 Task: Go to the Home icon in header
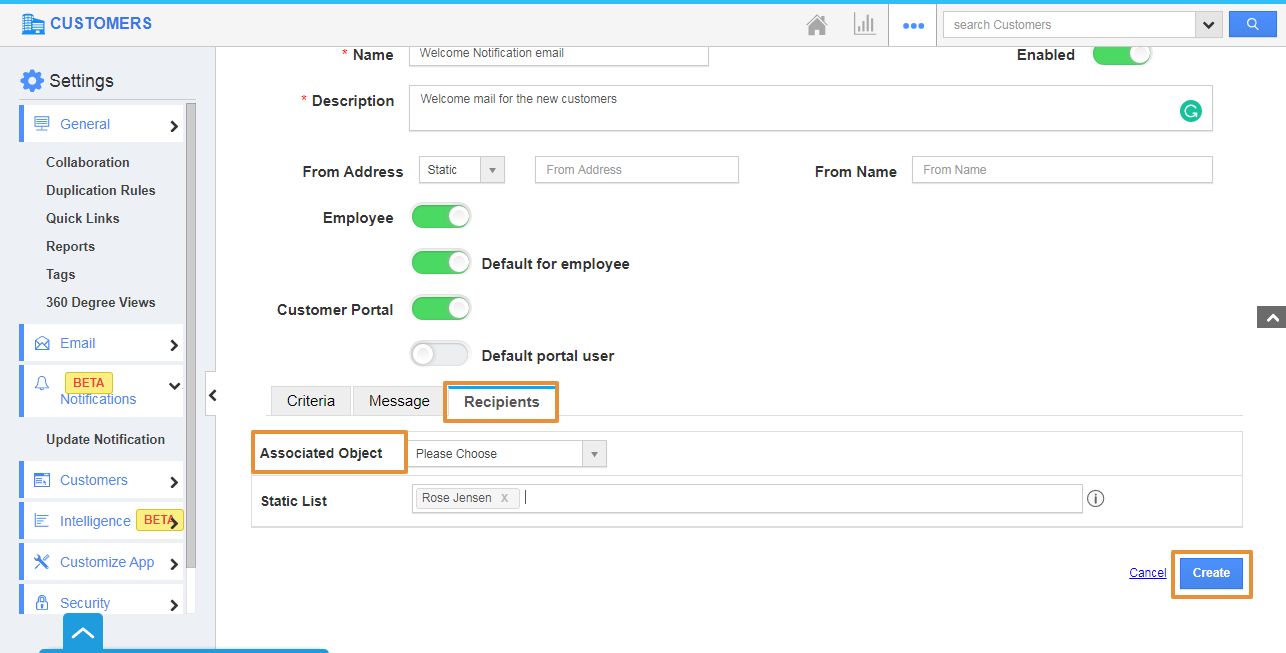817,25
